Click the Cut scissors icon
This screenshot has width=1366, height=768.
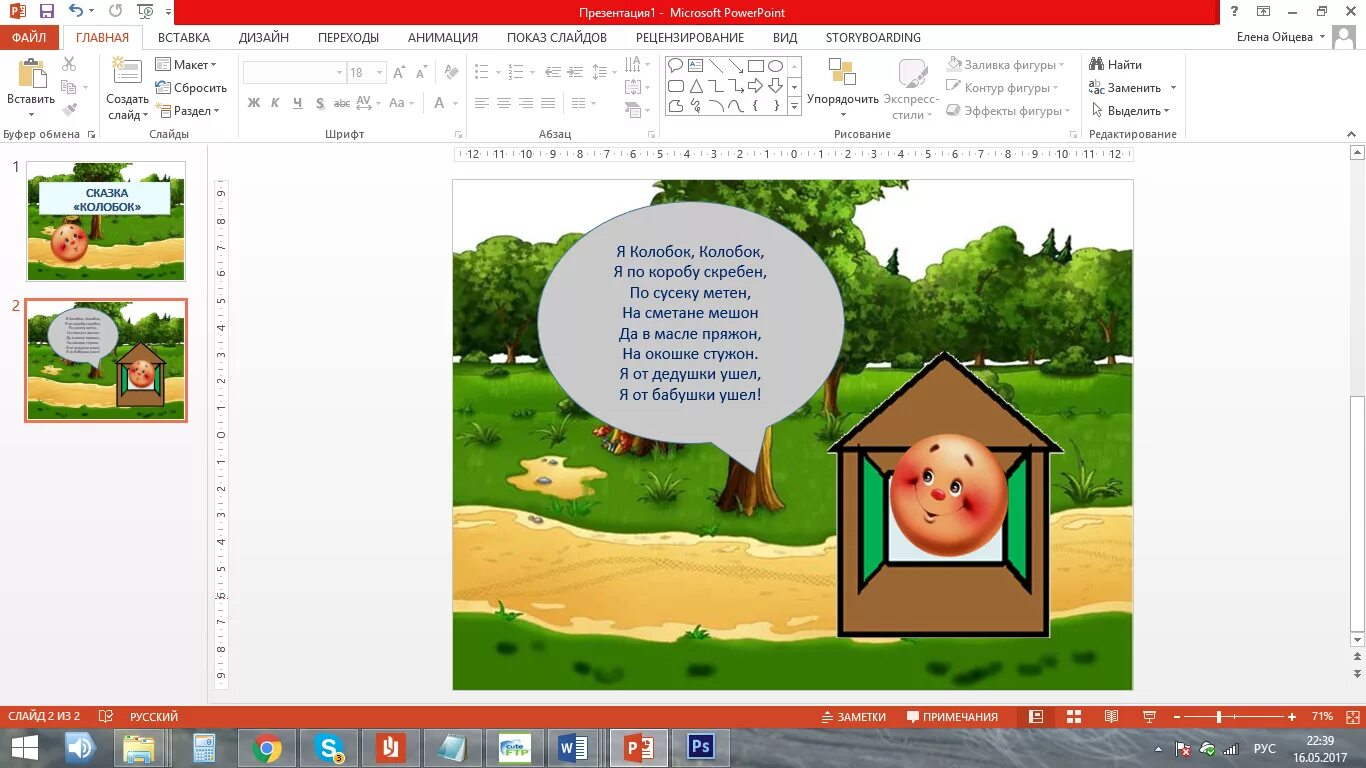[x=69, y=64]
